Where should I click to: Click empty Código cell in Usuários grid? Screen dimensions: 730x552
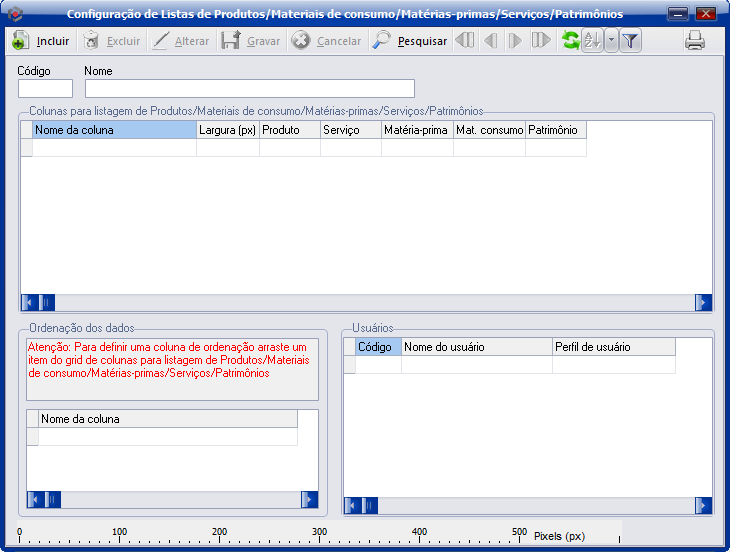tap(378, 365)
